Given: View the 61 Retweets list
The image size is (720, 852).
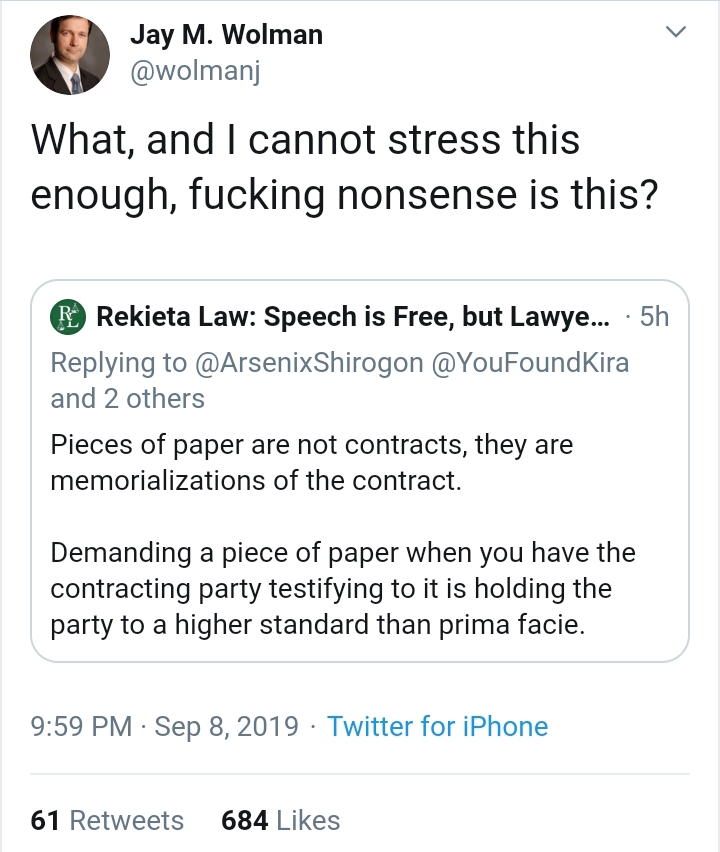Looking at the screenshot, I should pos(107,820).
